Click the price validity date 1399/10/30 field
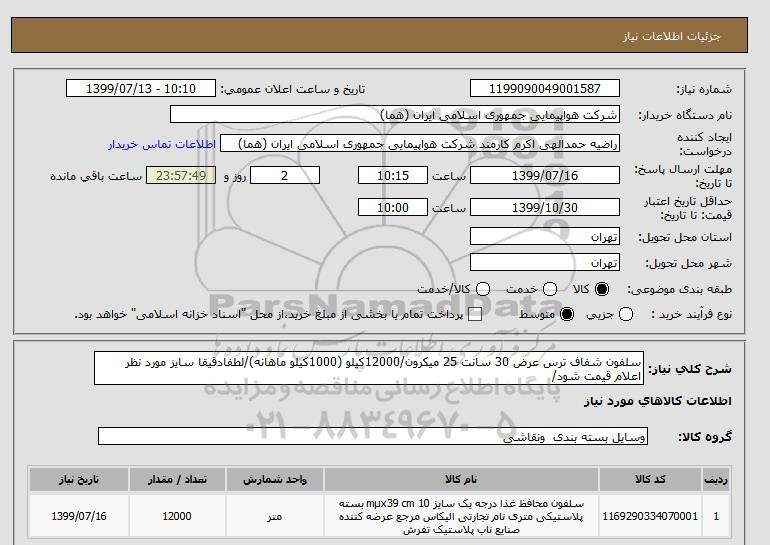Image resolution: width=770 pixels, height=545 pixels. 545,207
